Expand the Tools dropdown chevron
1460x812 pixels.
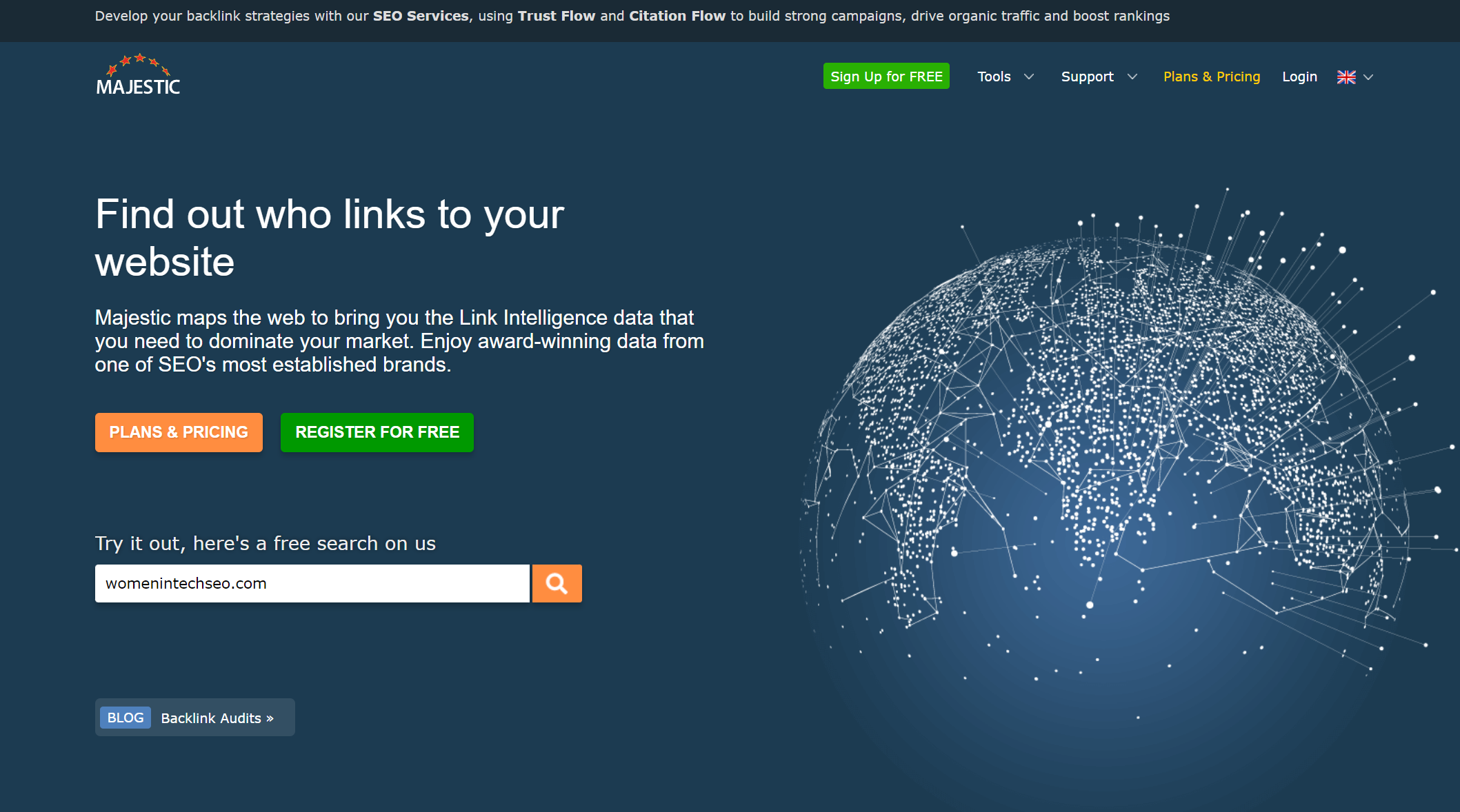click(x=1029, y=77)
